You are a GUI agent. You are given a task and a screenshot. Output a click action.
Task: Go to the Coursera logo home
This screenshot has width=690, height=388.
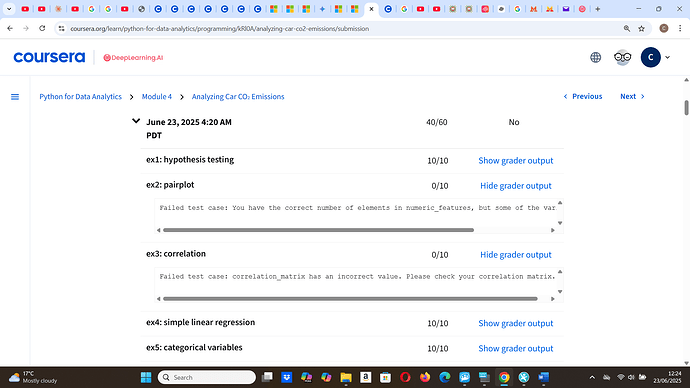click(49, 58)
